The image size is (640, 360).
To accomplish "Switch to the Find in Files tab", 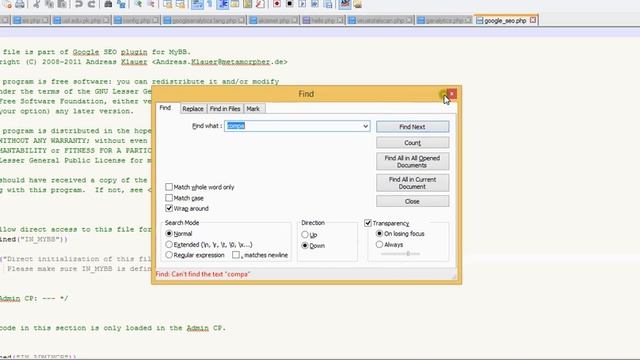I will [x=225, y=109].
